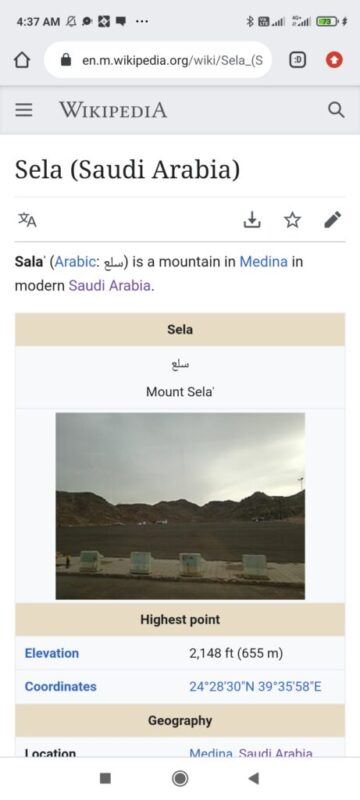The width and height of the screenshot is (360, 800).
Task: Download the article with download icon
Action: pos(252,220)
